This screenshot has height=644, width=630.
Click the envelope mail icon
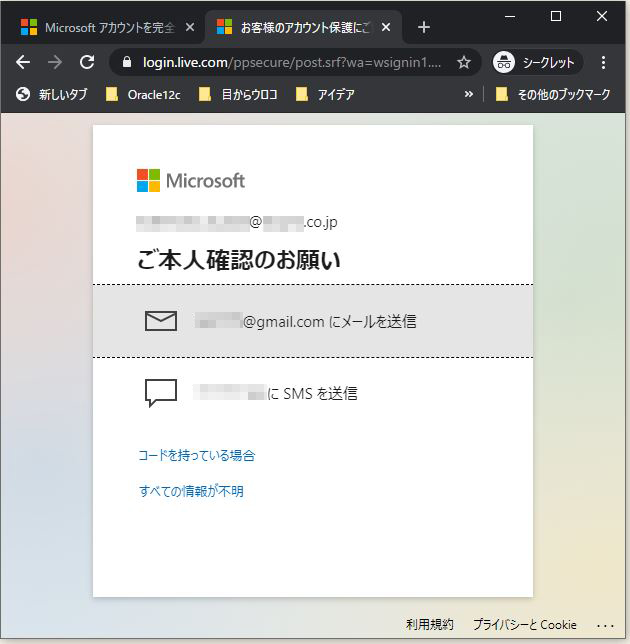(x=161, y=321)
